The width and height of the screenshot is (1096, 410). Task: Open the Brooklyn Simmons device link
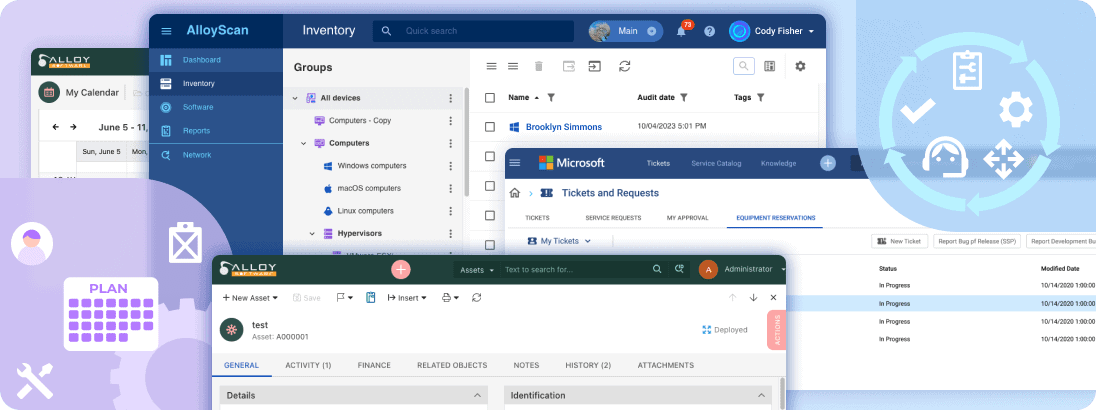[x=565, y=127]
